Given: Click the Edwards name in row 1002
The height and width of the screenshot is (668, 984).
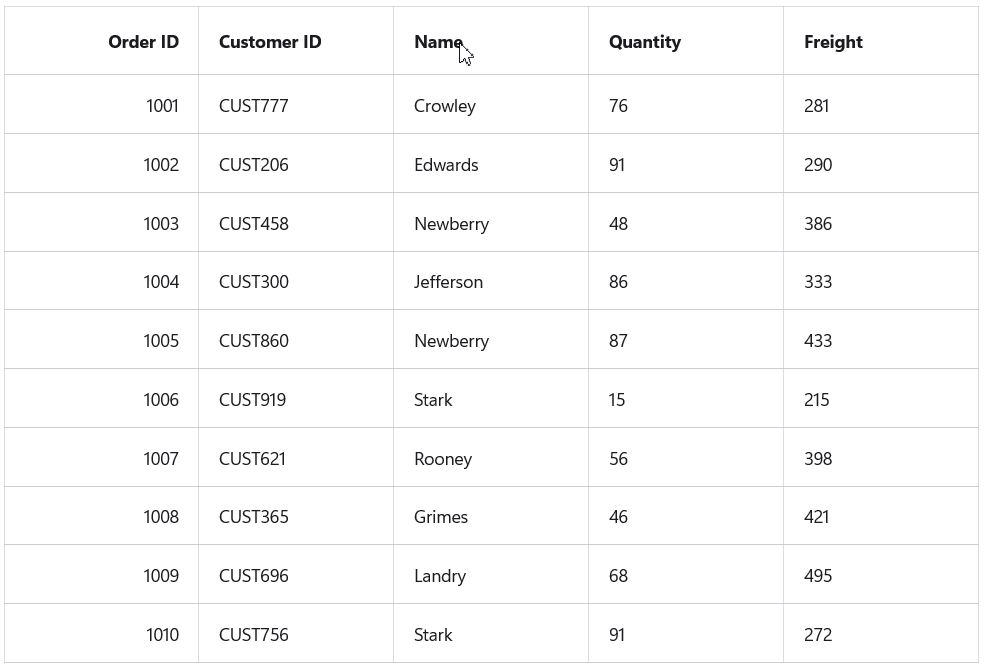Looking at the screenshot, I should (446, 164).
